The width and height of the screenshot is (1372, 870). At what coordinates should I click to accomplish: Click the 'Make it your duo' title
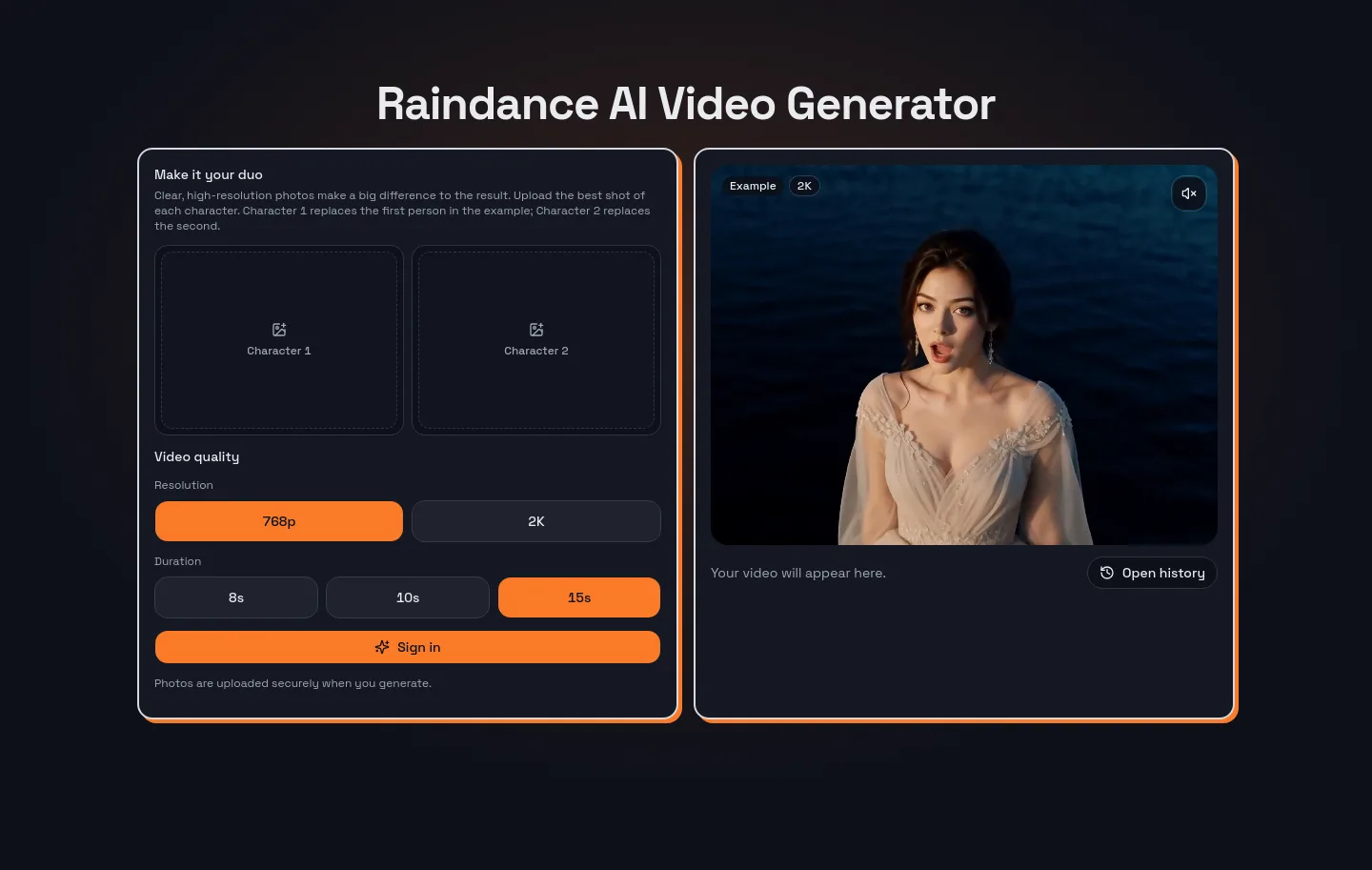point(209,174)
